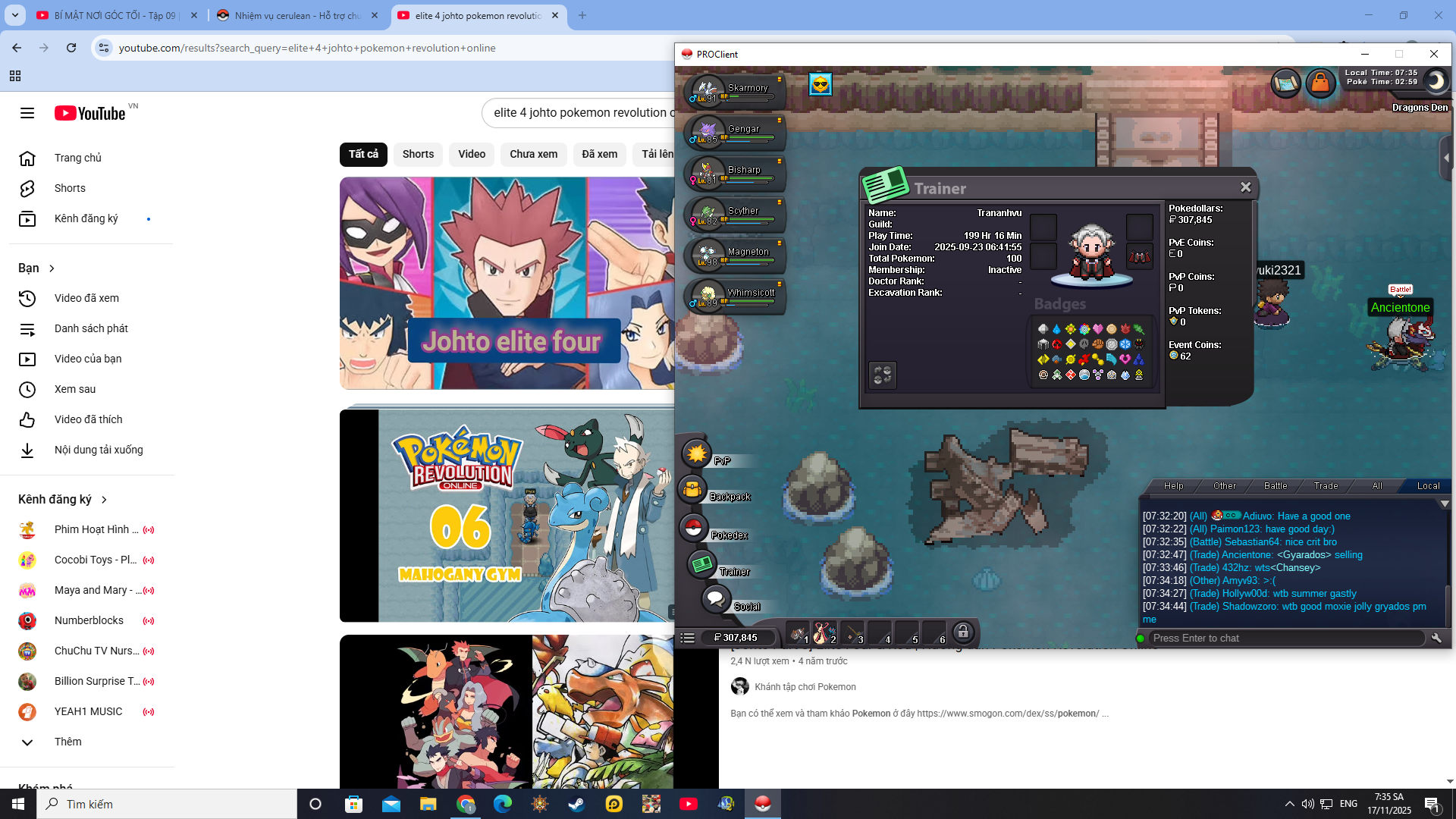Open the Social chat bubble icon

click(x=715, y=599)
